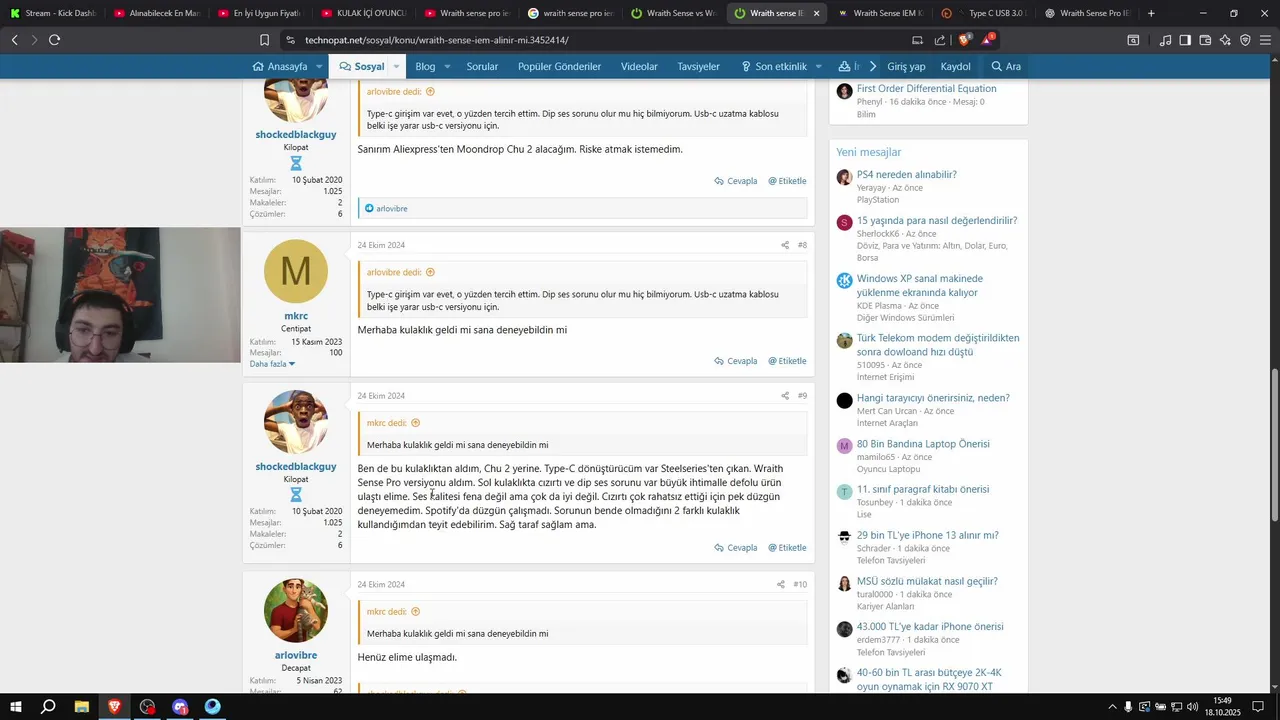Click the search magnifier icon in toolbar right
Screen dimensions: 1280x720
click(x=1133, y=40)
